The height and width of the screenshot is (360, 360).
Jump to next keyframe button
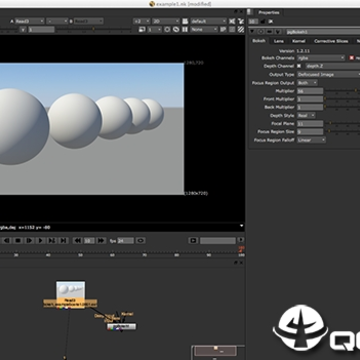point(52,240)
